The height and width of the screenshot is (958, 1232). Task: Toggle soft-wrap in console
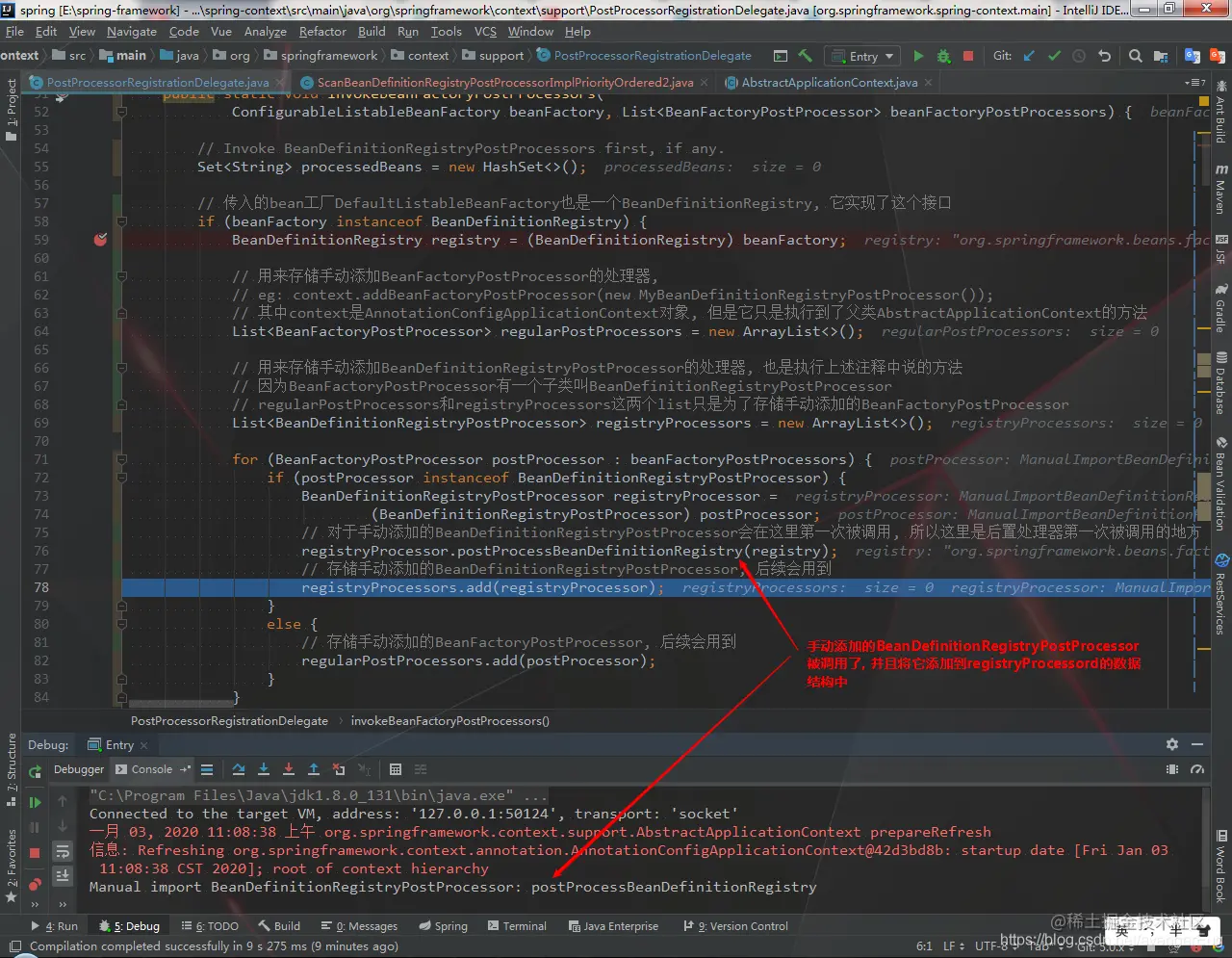(63, 851)
